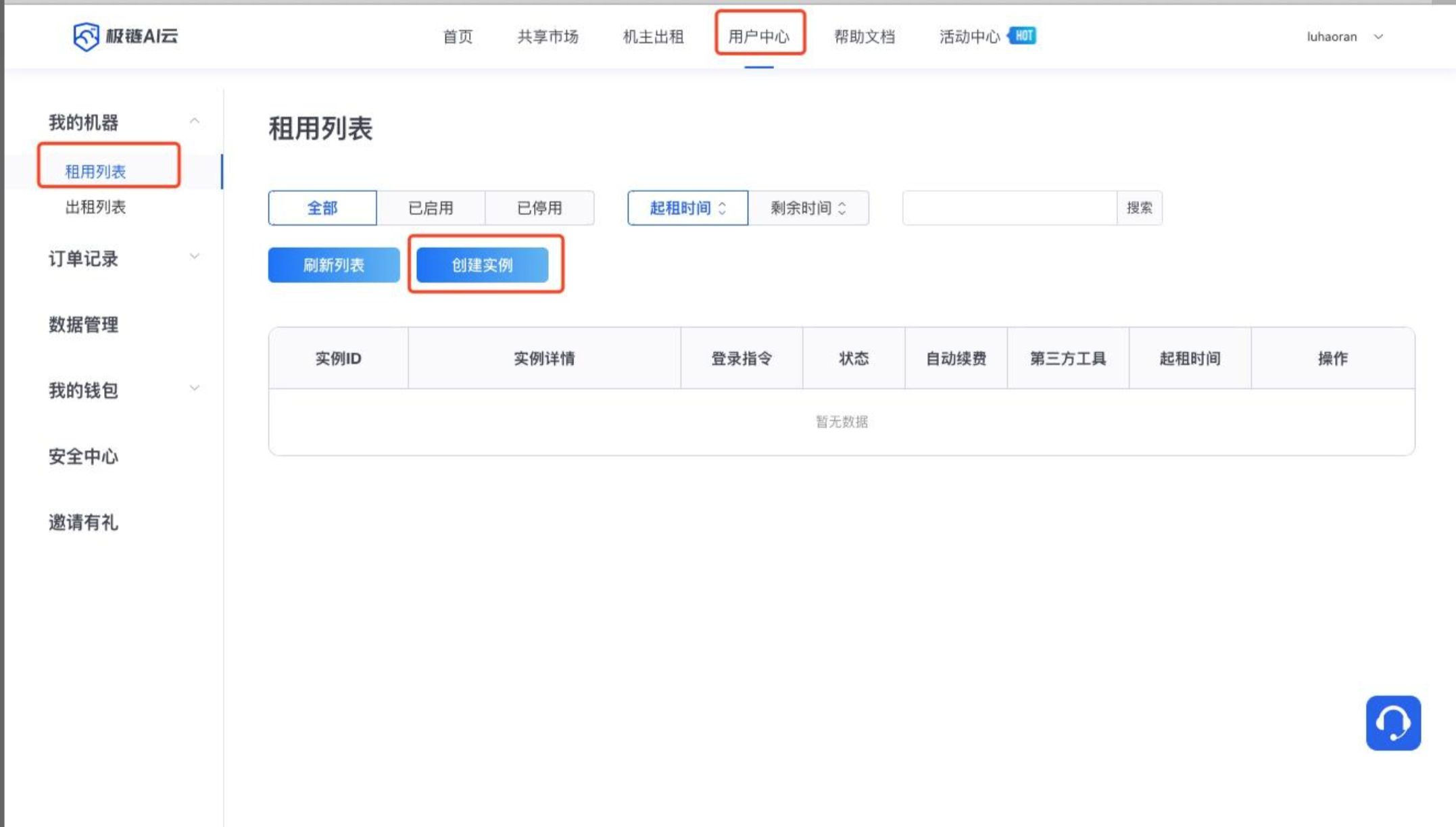Screen dimensions: 1456x827
Task: Open the 首页 navigation tab
Action: 458,36
